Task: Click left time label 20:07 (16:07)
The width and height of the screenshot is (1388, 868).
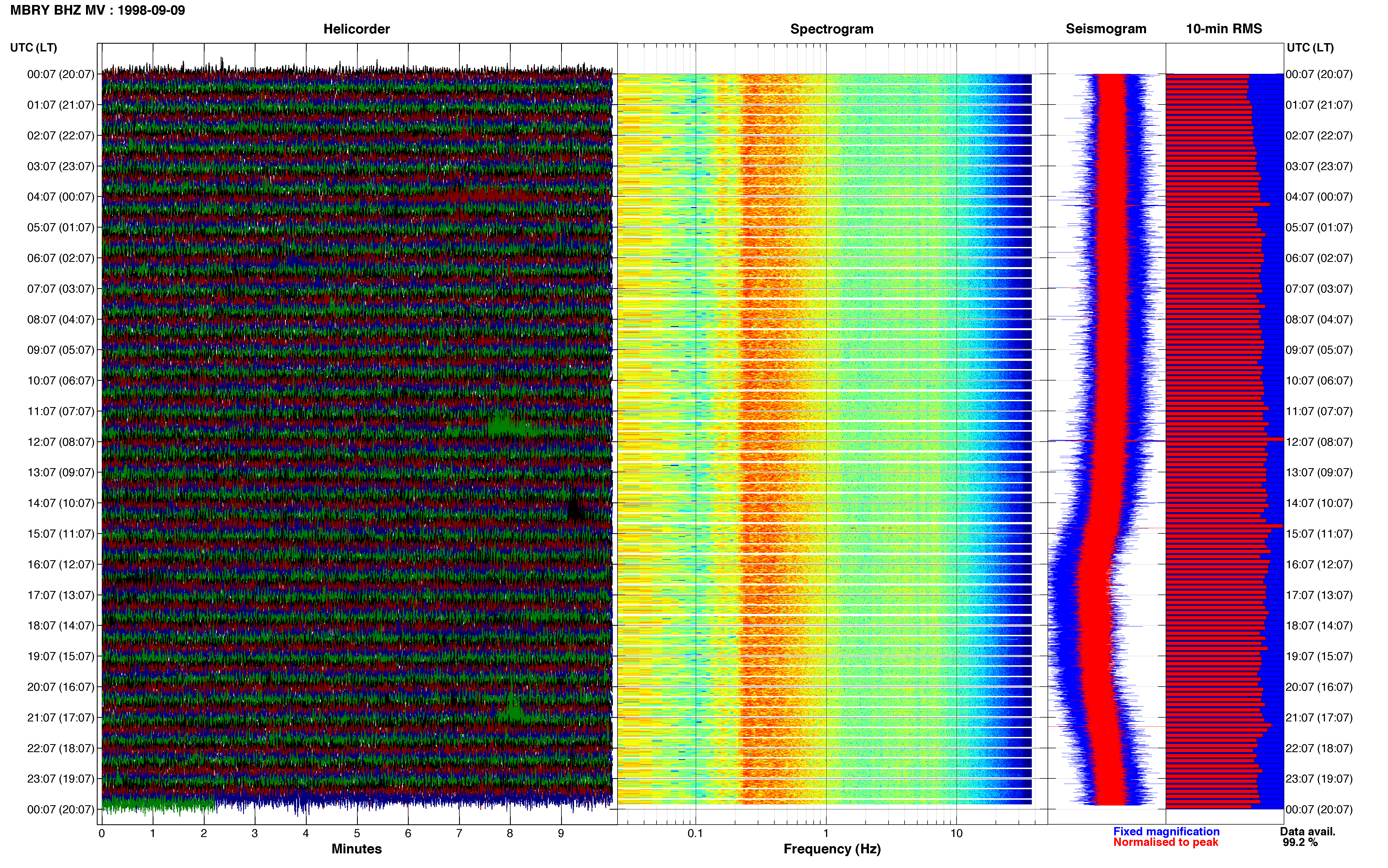Action: [x=61, y=687]
